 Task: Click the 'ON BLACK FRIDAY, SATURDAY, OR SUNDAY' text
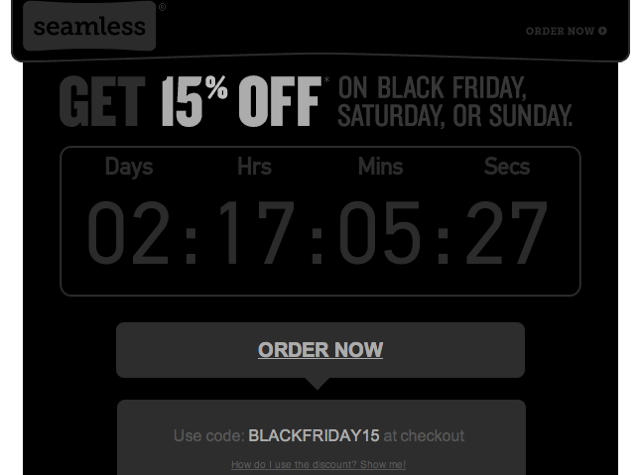tap(455, 102)
